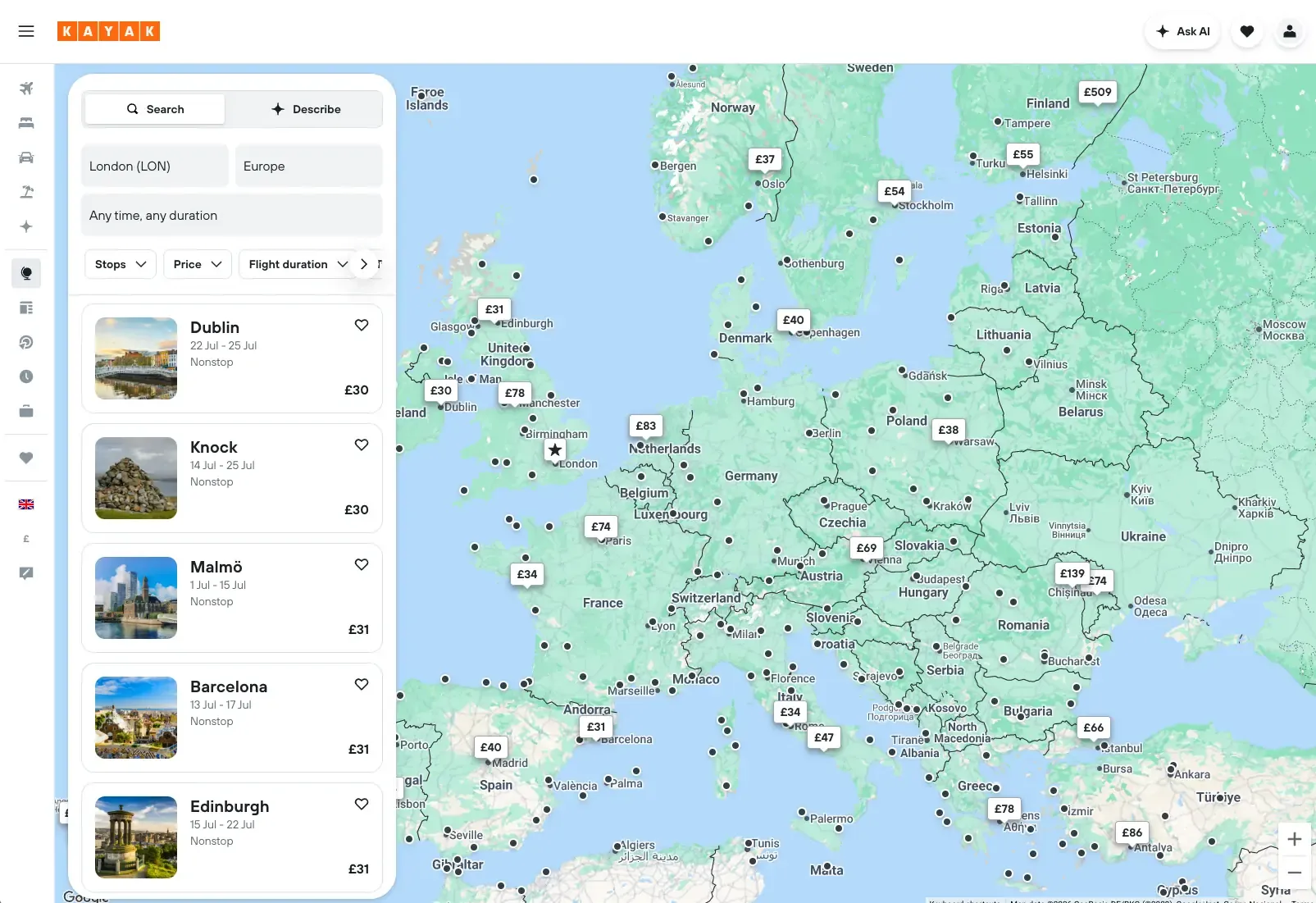Screen dimensions: 1316x903
Task: Click the £55 price marker near Helsinki
Action: [1023, 154]
